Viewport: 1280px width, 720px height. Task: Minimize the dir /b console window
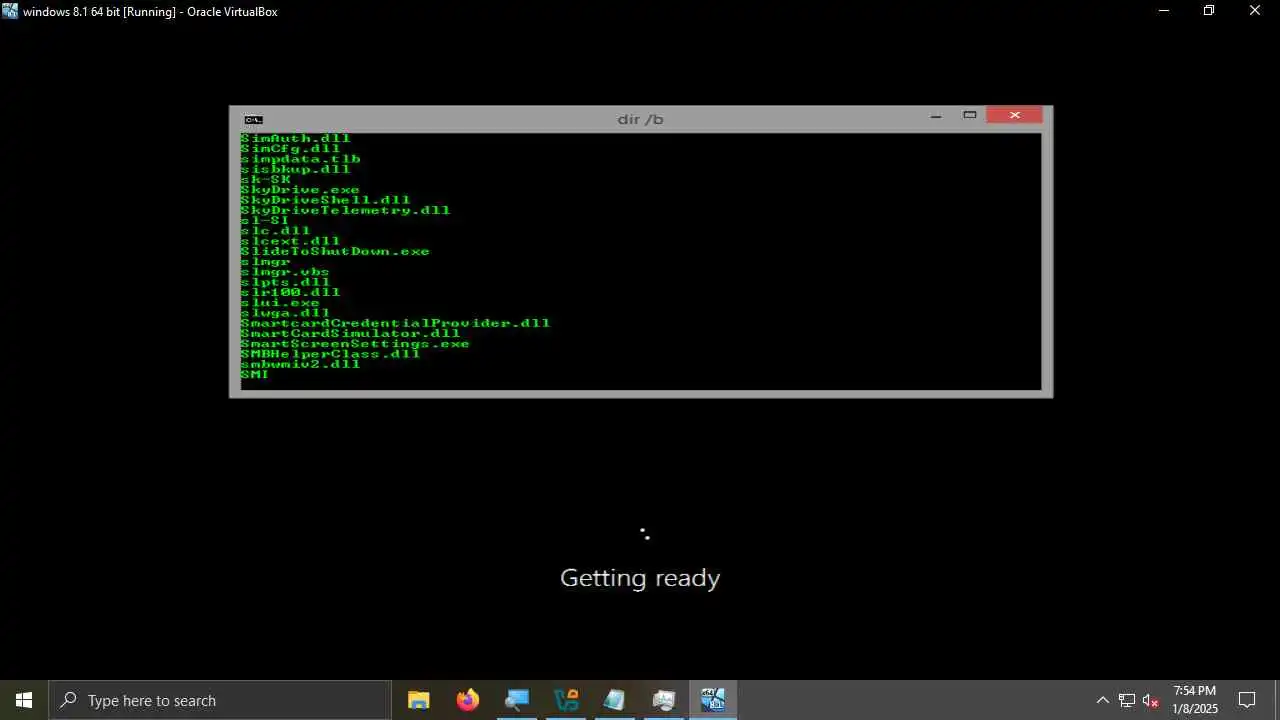[936, 116]
